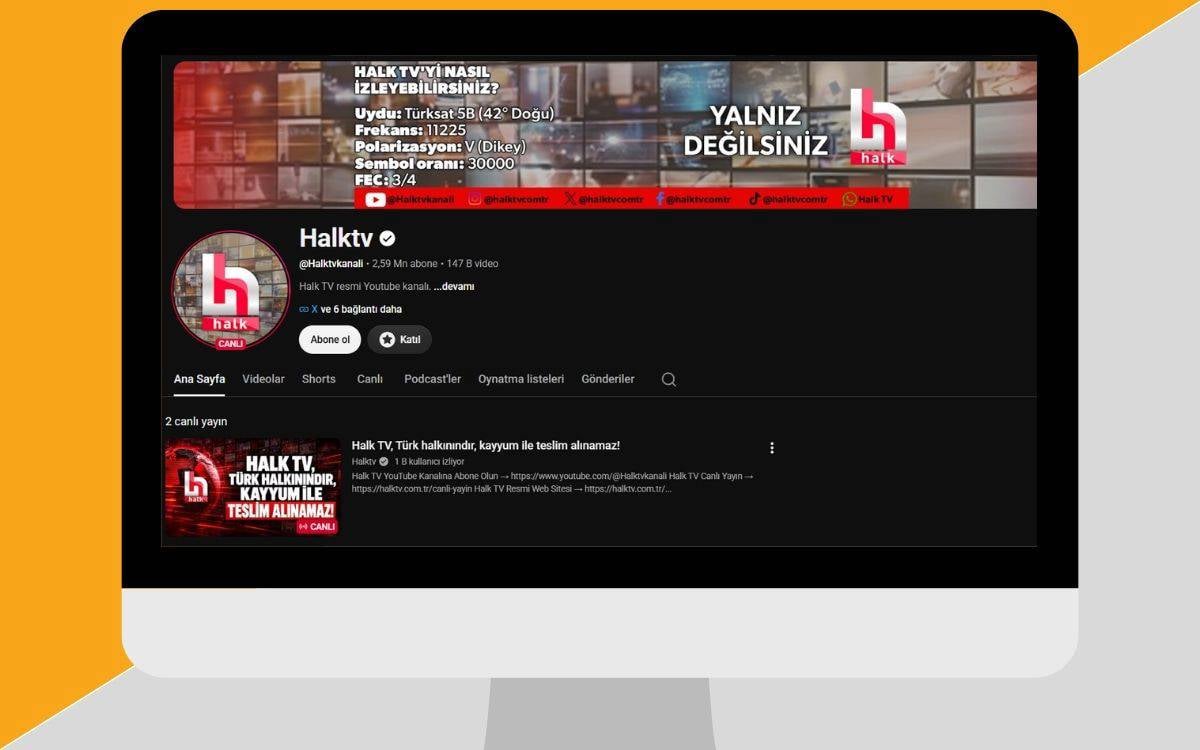Open the live video's three-dot menu
Image resolution: width=1200 pixels, height=750 pixels.
coord(771,448)
